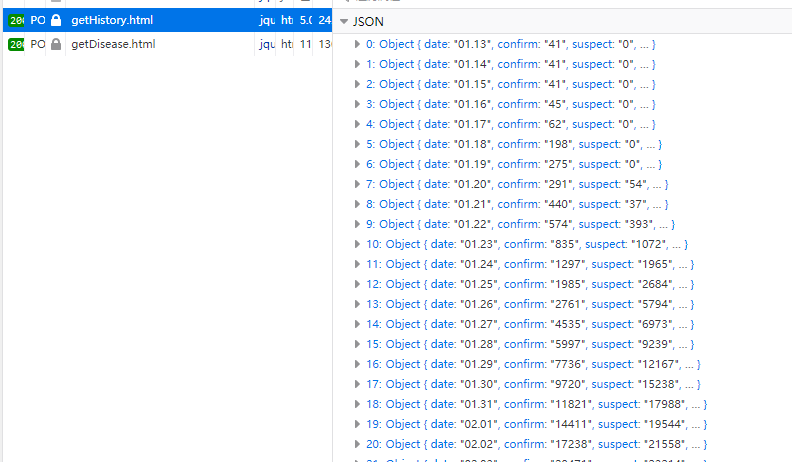Expand object 10 with date 01.23
Image resolution: width=792 pixels, height=462 pixels.
pyautogui.click(x=357, y=244)
